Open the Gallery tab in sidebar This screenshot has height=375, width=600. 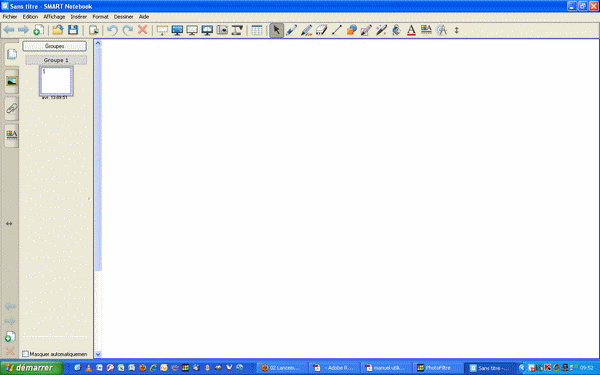[11, 81]
